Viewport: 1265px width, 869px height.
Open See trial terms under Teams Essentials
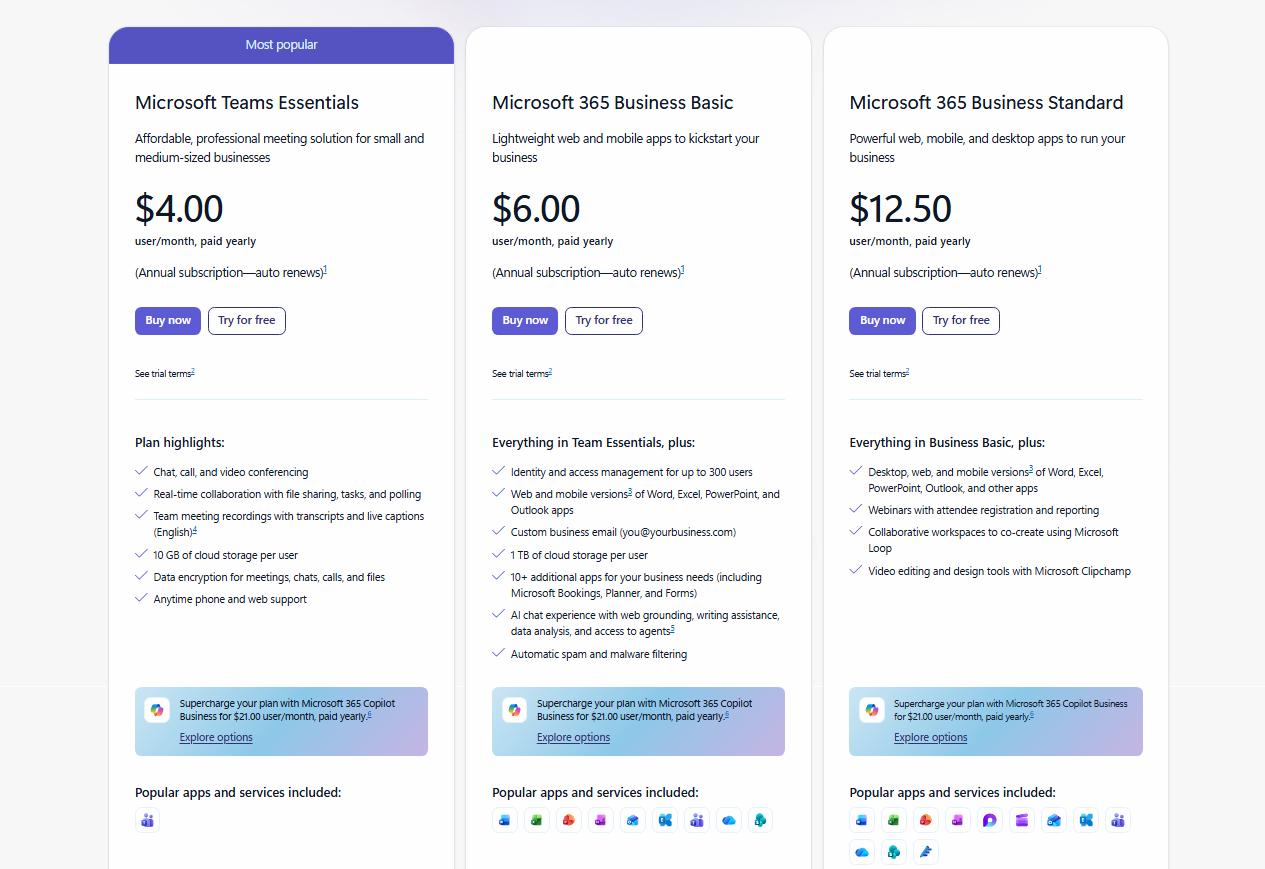164,374
